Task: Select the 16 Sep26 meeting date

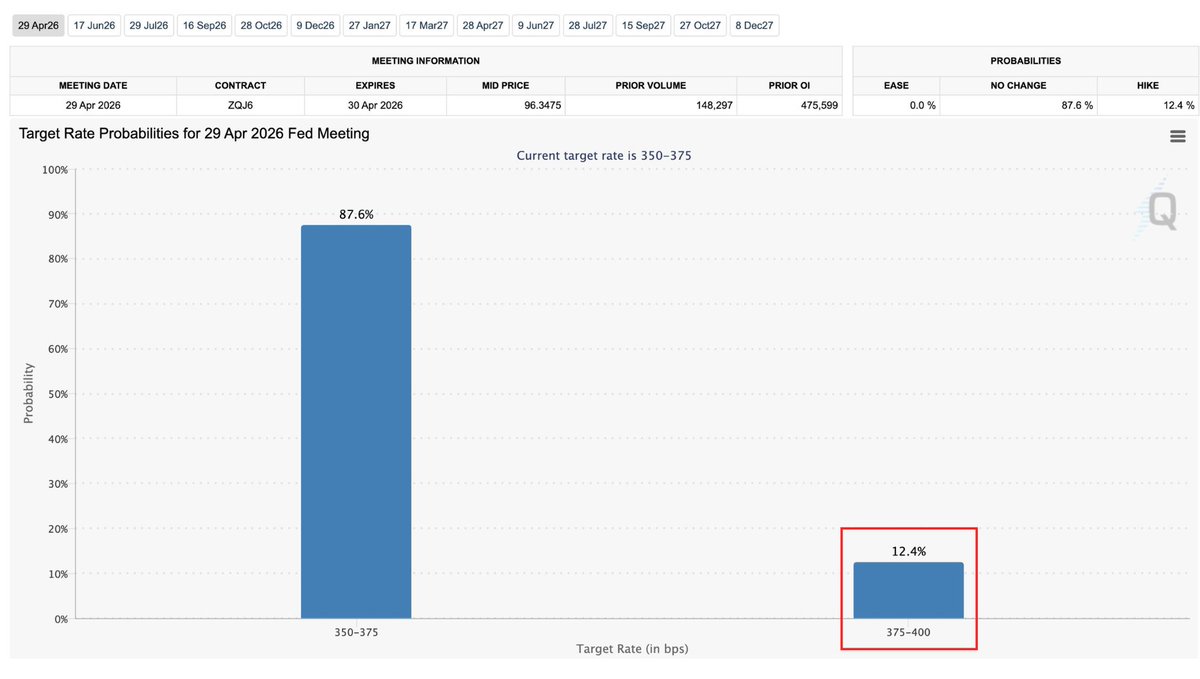Action: [x=204, y=26]
